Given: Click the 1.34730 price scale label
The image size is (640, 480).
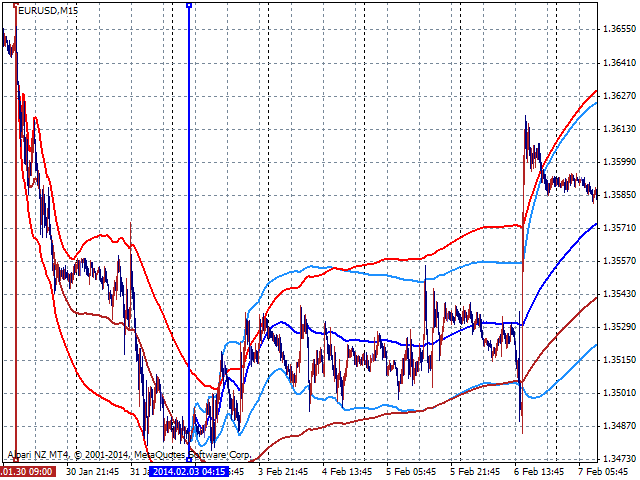Looking at the screenshot, I should pos(619,459).
